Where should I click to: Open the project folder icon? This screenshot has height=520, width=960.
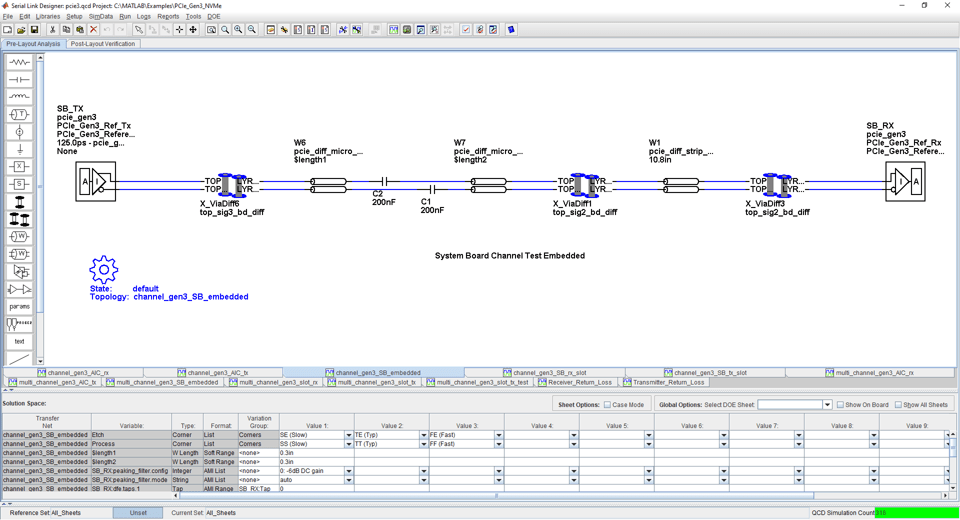pyautogui.click(x=21, y=30)
